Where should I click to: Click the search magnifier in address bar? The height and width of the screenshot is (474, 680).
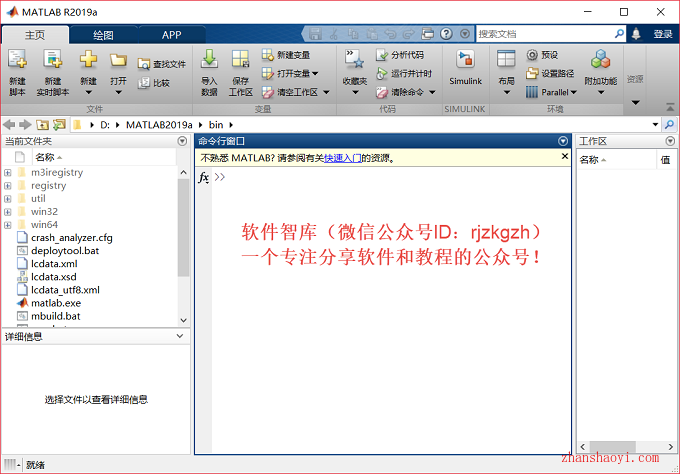pos(670,125)
